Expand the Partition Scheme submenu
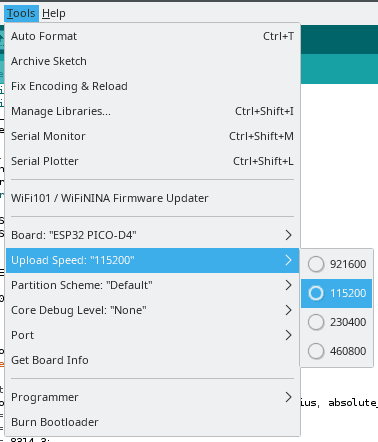378x442 pixels. pos(152,285)
